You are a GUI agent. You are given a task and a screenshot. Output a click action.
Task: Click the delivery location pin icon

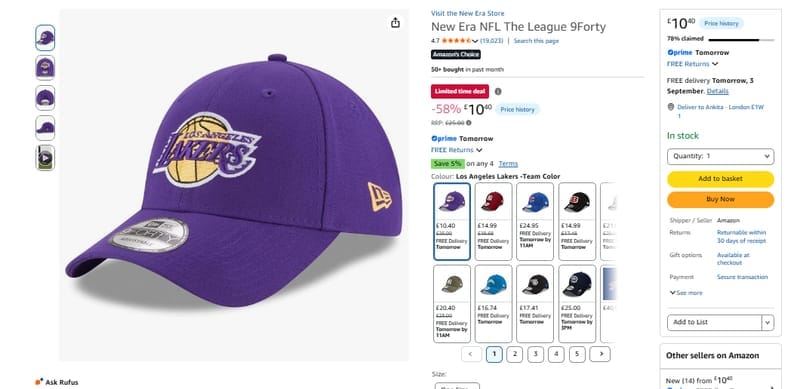(x=671, y=107)
